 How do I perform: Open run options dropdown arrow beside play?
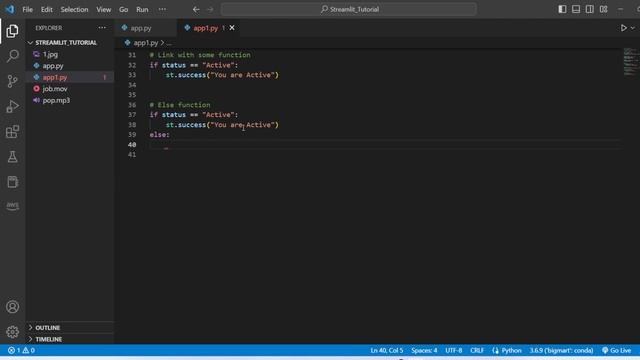click(x=633, y=28)
